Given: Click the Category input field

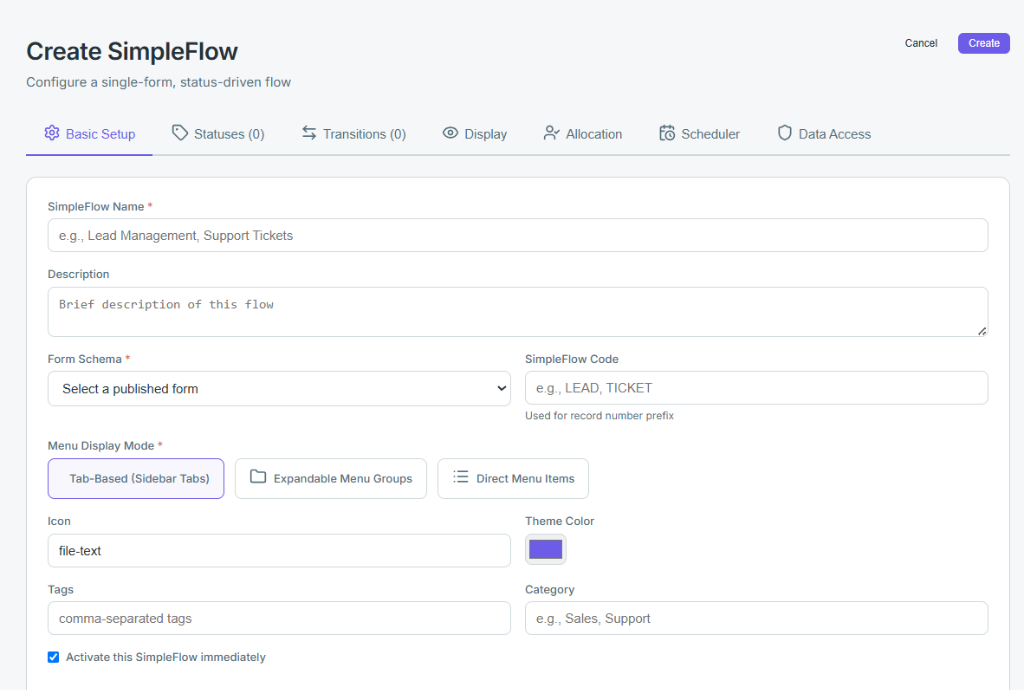Looking at the screenshot, I should (756, 618).
